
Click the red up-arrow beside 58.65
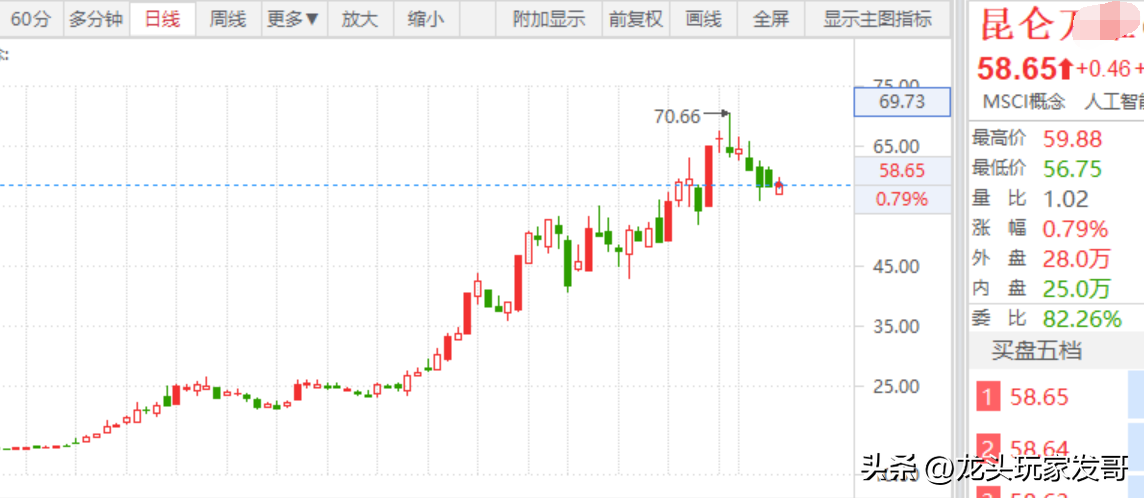pyautogui.click(x=1065, y=69)
